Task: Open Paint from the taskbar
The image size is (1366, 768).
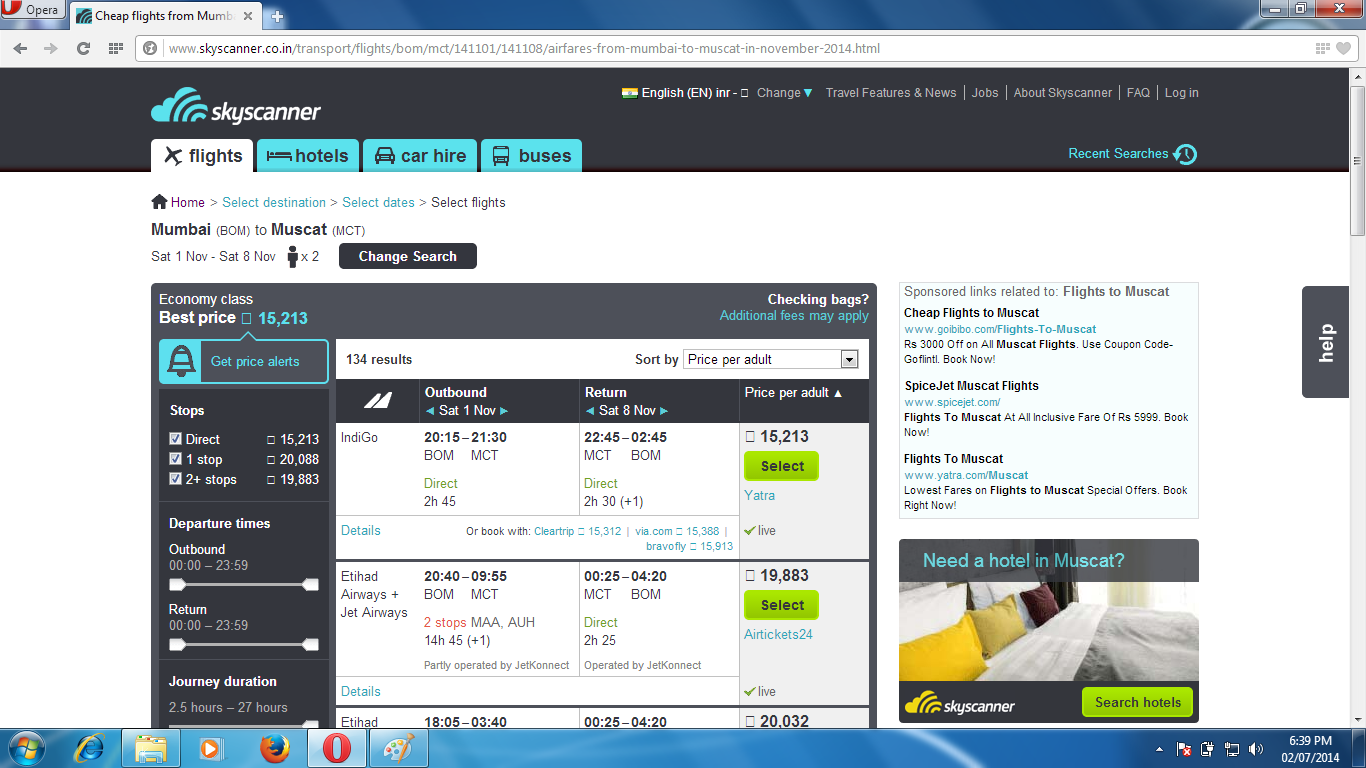Action: click(398, 748)
